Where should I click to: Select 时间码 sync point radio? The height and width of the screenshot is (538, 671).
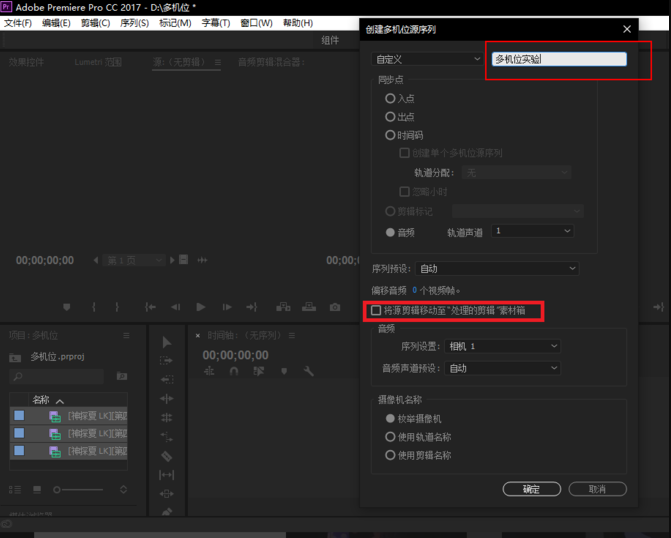[x=390, y=135]
